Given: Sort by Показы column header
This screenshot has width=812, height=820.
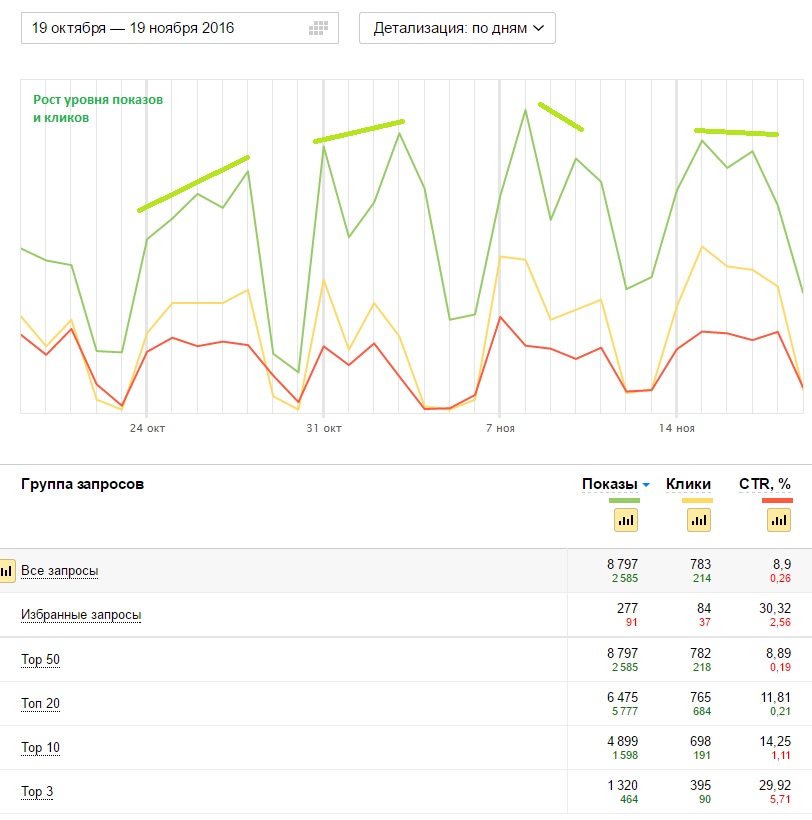Looking at the screenshot, I should point(609,485).
